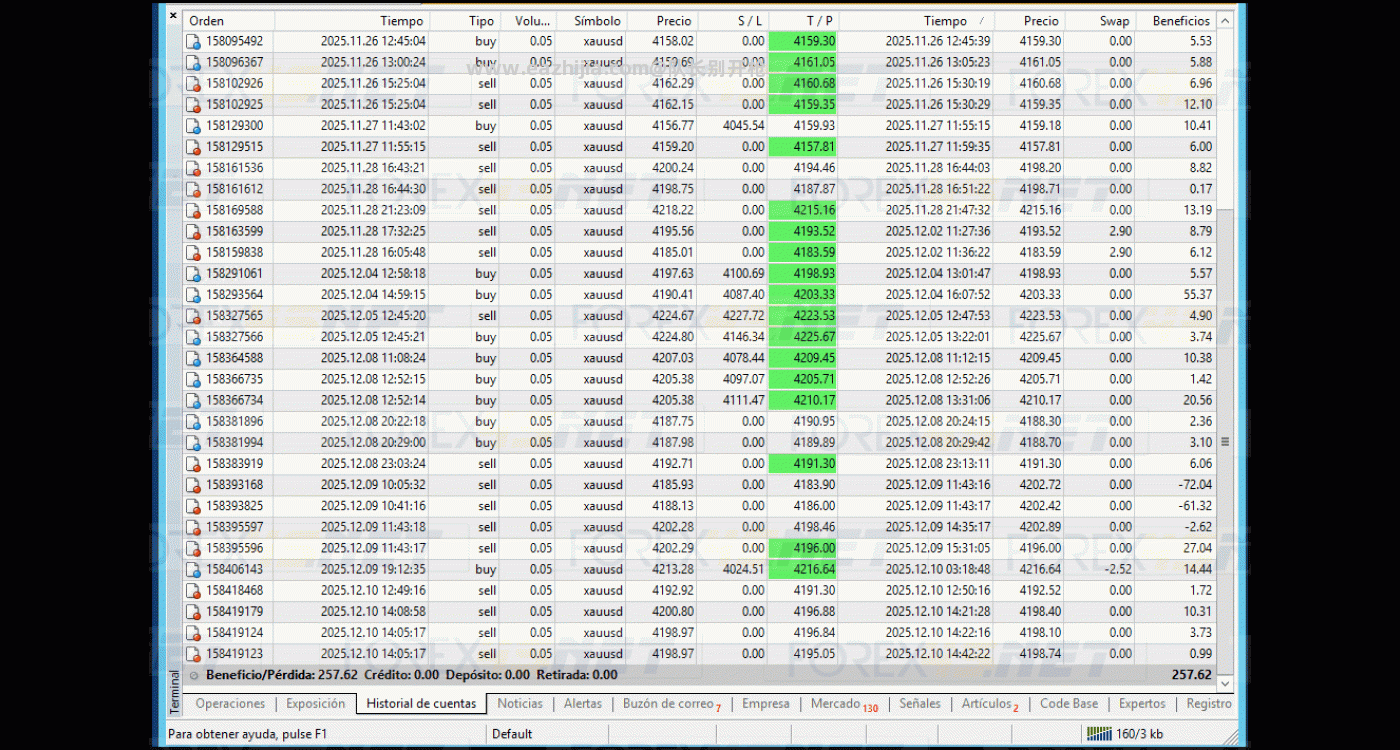Switch to the Code Base tab

[1069, 704]
